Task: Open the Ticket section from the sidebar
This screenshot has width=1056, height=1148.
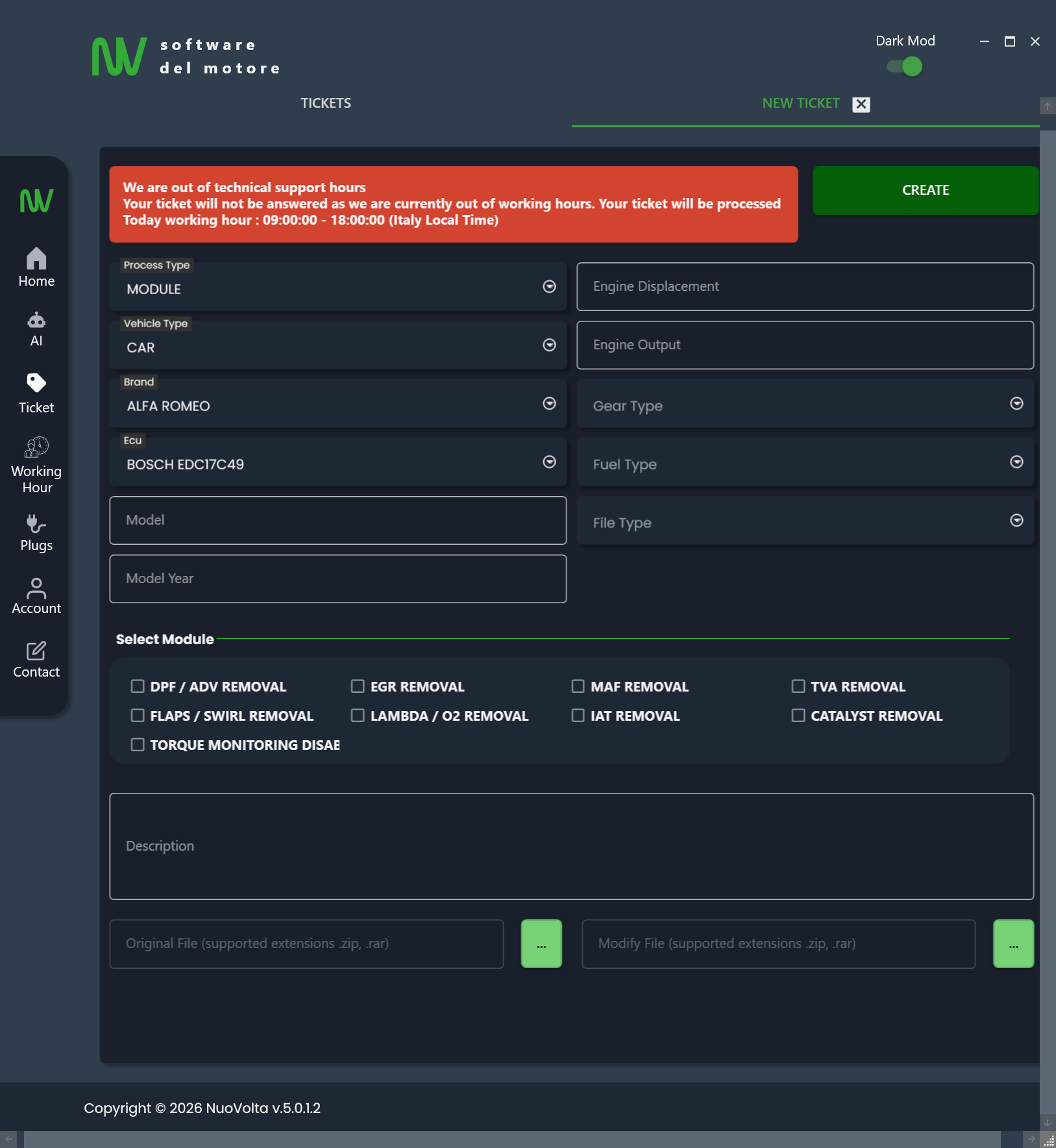Action: (36, 392)
